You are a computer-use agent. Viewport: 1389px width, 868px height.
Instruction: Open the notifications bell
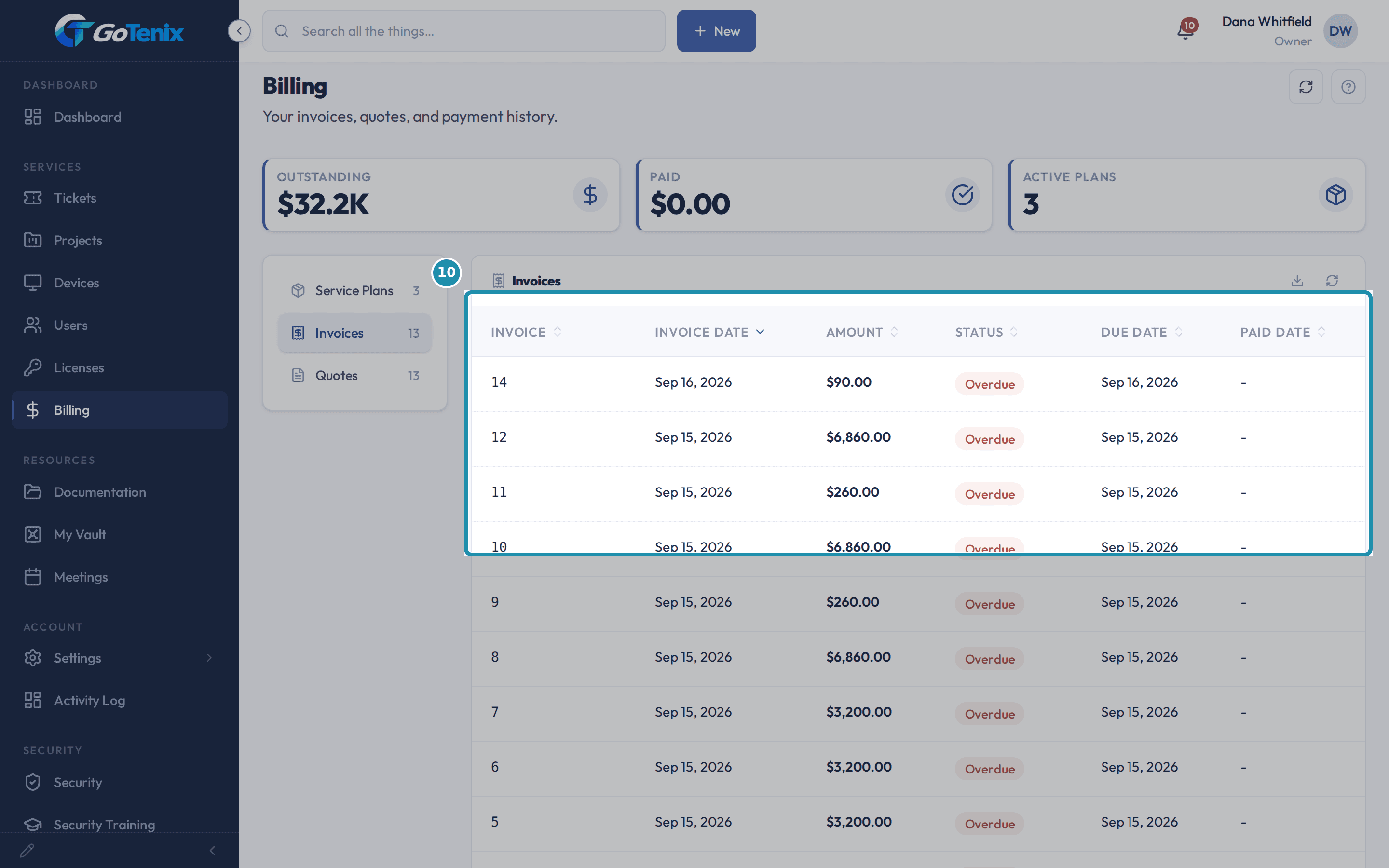pos(1185,30)
